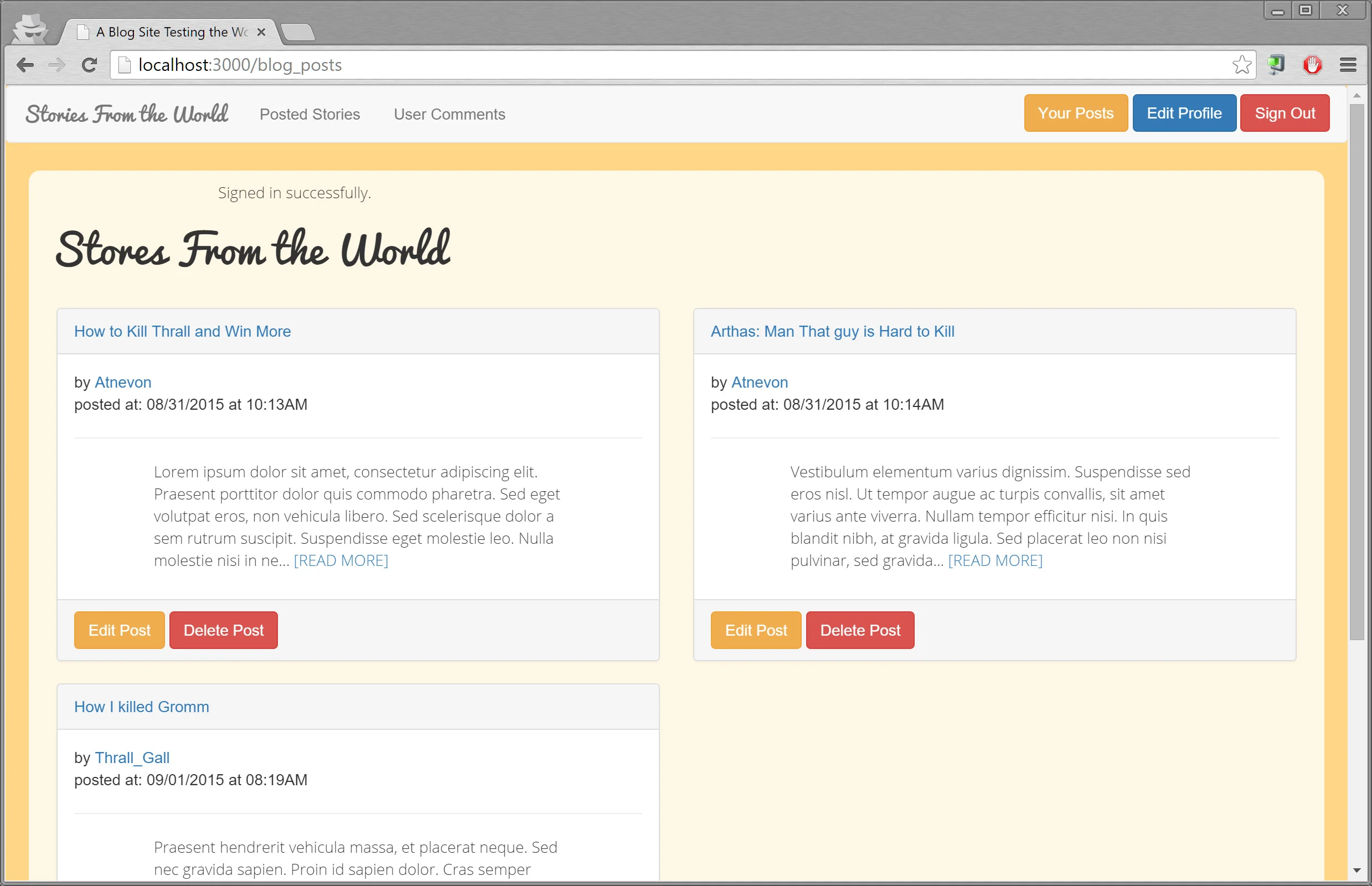This screenshot has height=886, width=1372.
Task: Edit the 'How to Kill Thrall' post
Action: click(120, 630)
